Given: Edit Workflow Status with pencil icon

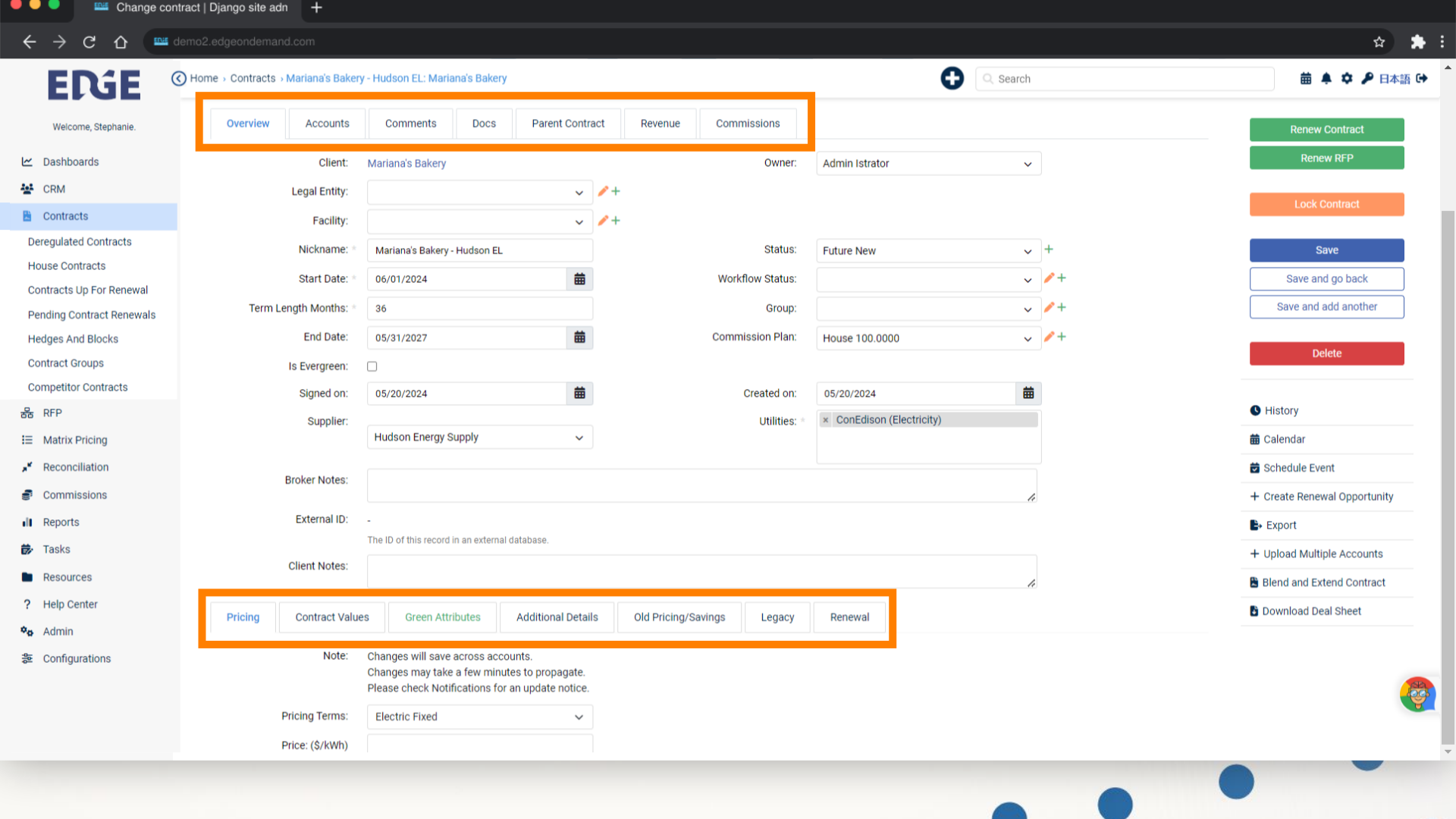Looking at the screenshot, I should pos(1049,278).
